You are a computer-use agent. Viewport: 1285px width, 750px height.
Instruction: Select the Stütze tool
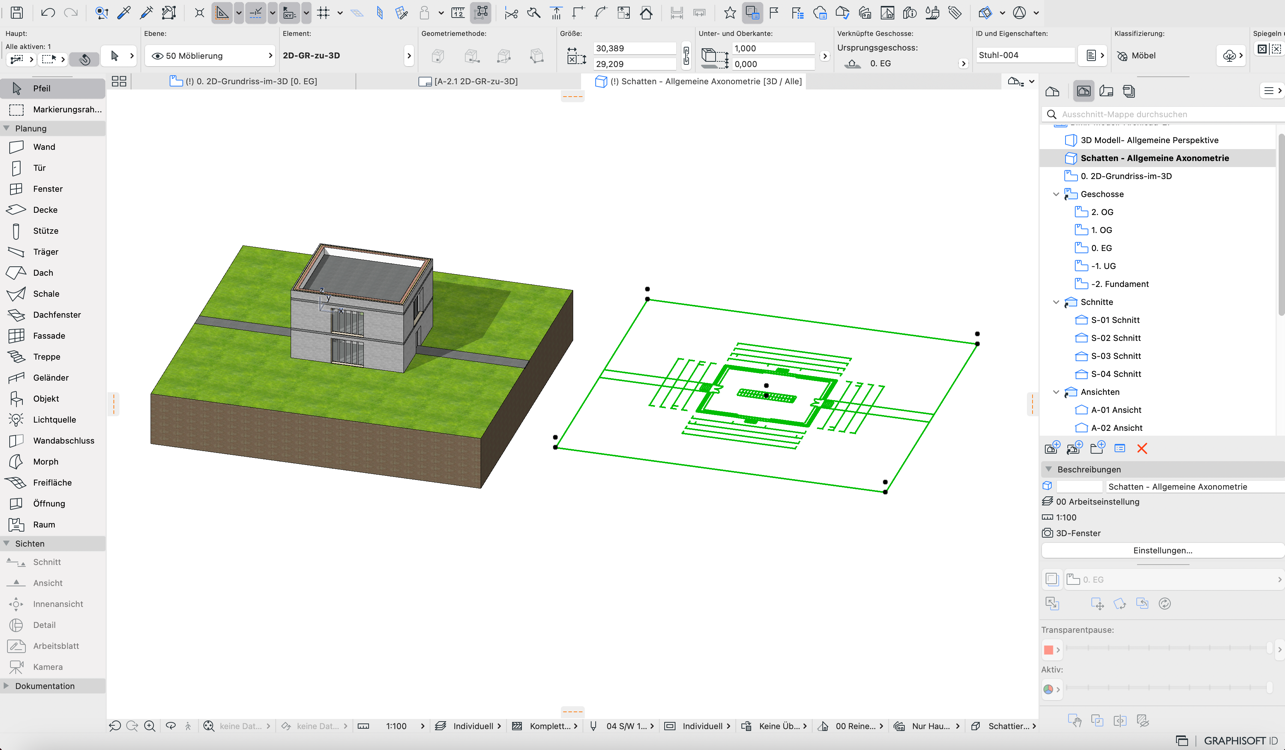(x=53, y=231)
